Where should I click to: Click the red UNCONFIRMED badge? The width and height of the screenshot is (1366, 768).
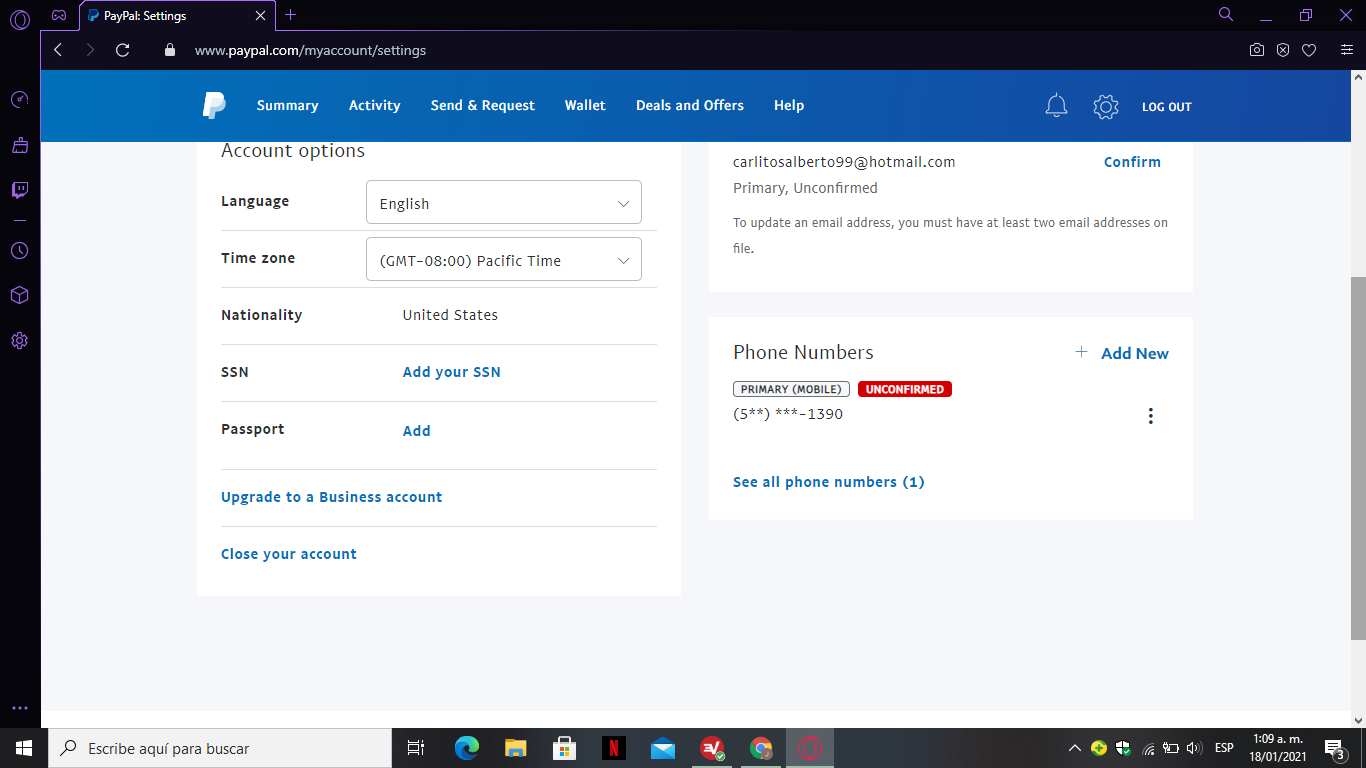905,389
